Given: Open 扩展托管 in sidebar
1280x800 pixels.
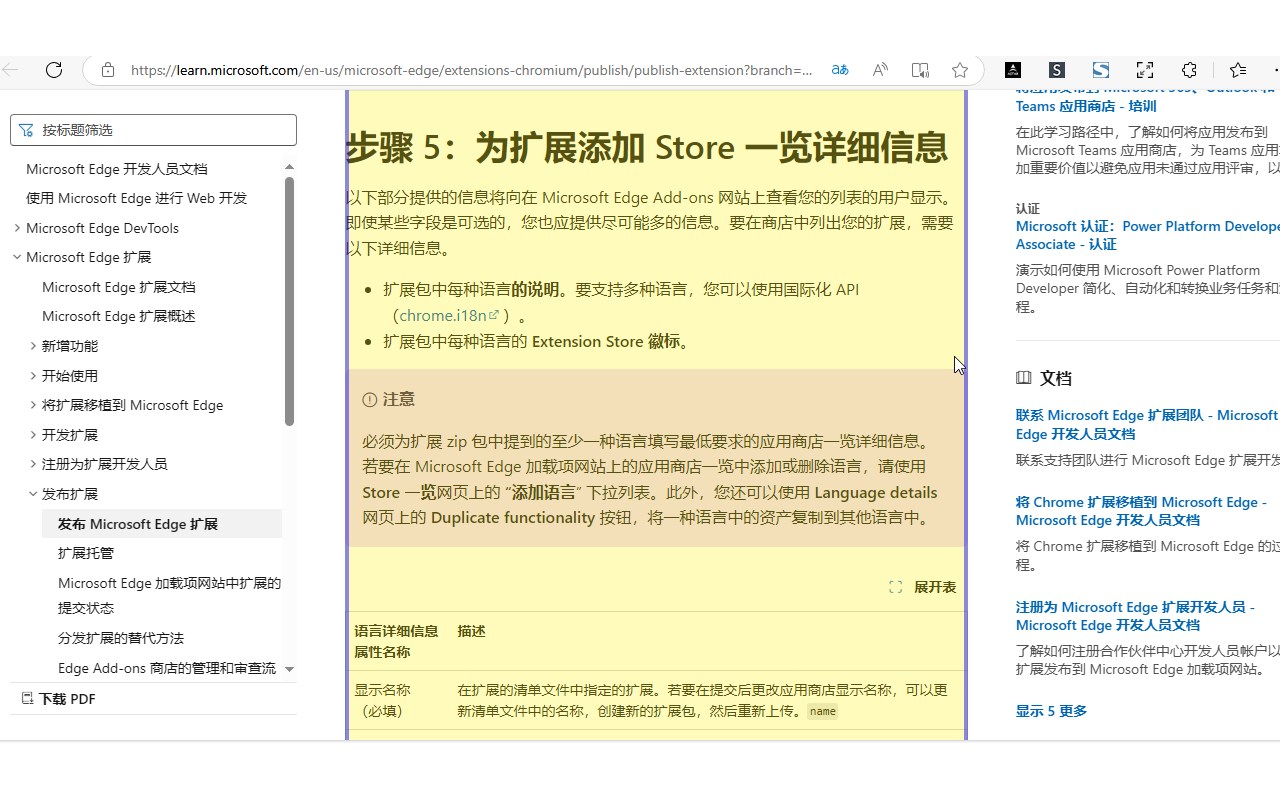Looking at the screenshot, I should point(86,553).
